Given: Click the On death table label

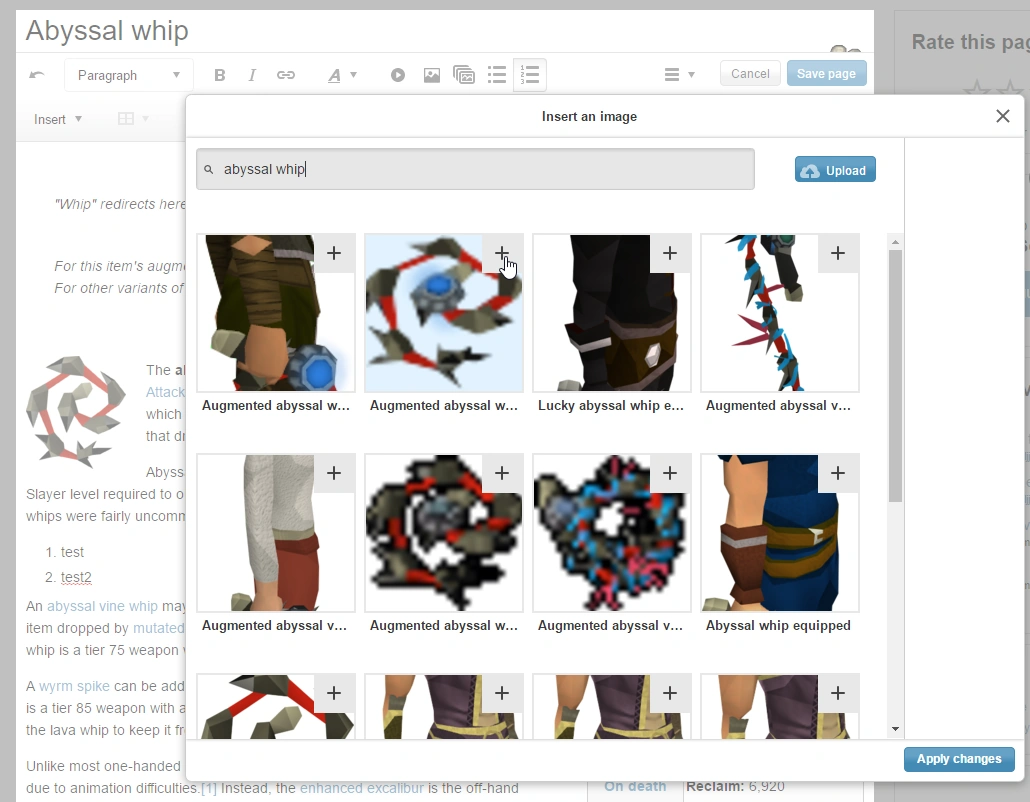Looking at the screenshot, I should 635,786.
